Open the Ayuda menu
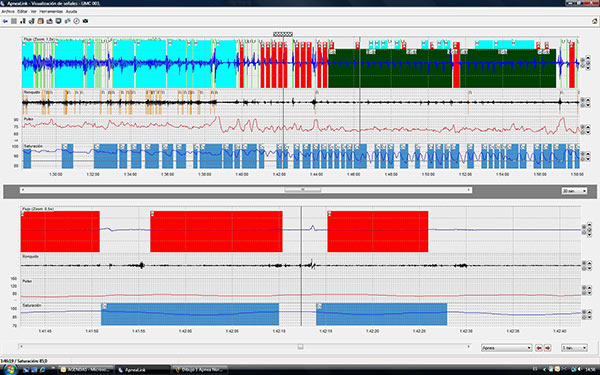600x375 pixels. pyautogui.click(x=71, y=11)
